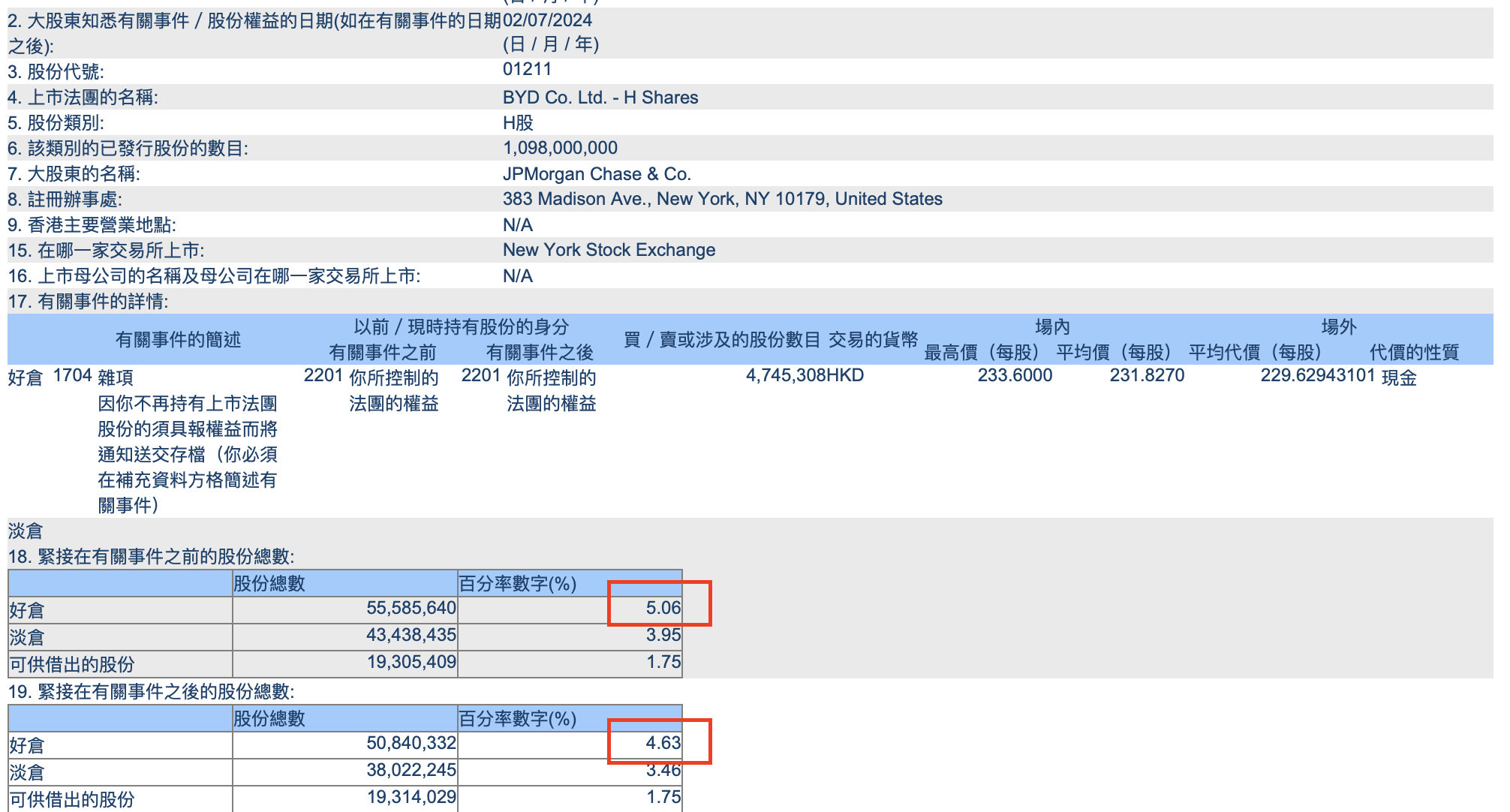Click the 383 Madison Ave. registered address
The width and height of the screenshot is (1510, 812).
click(x=722, y=199)
